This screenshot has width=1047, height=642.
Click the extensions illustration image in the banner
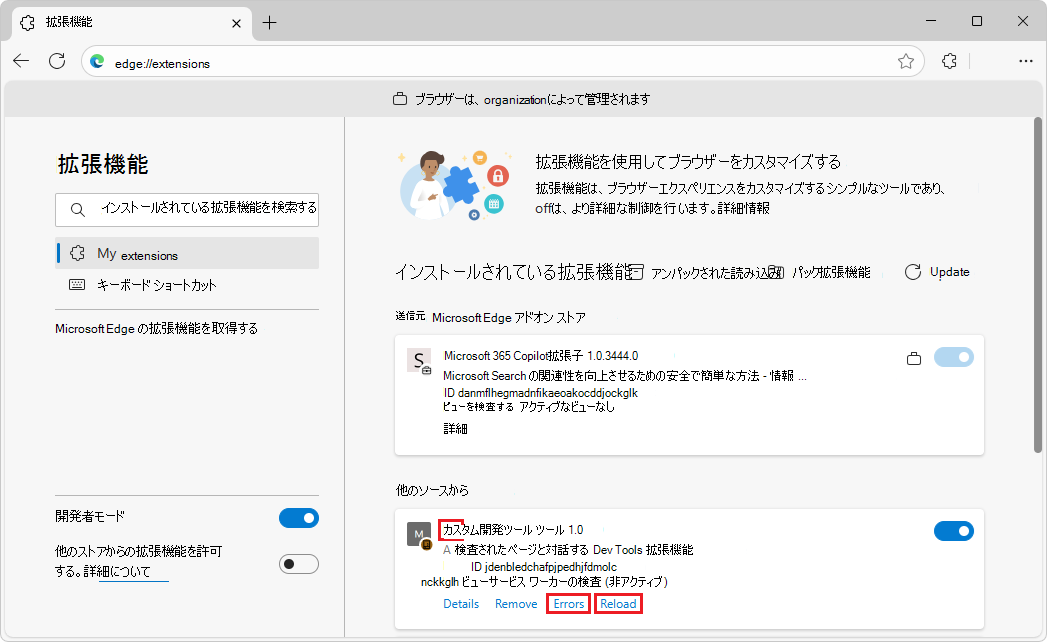pyautogui.click(x=456, y=185)
